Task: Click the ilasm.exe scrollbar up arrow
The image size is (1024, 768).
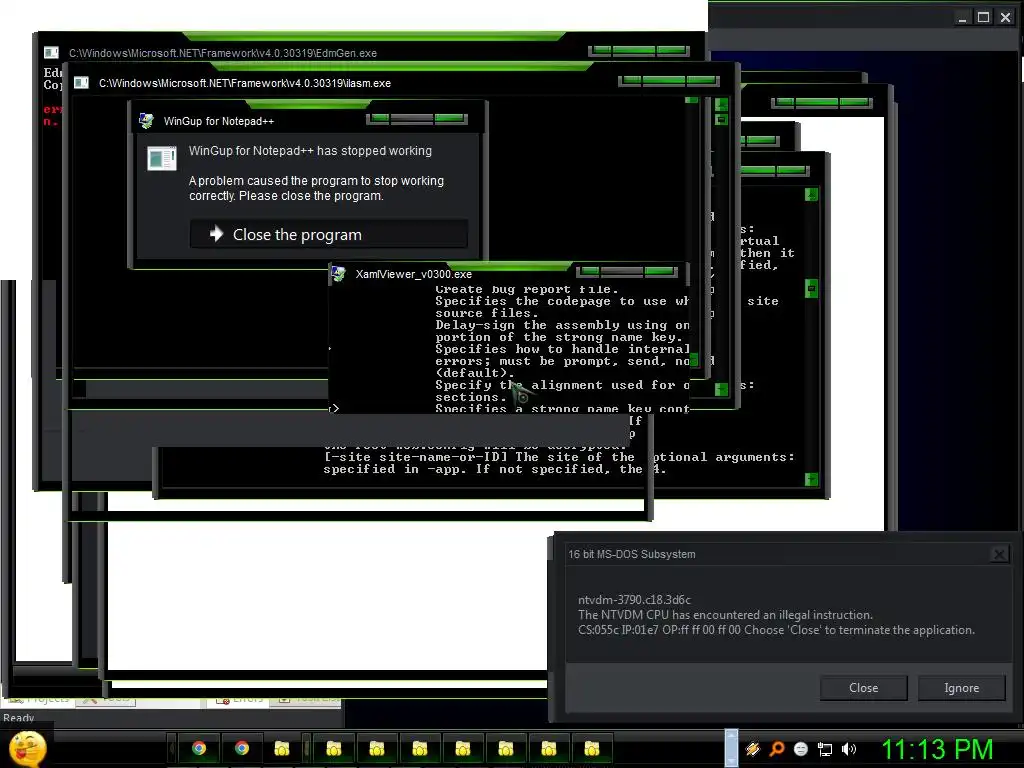Action: [721, 104]
